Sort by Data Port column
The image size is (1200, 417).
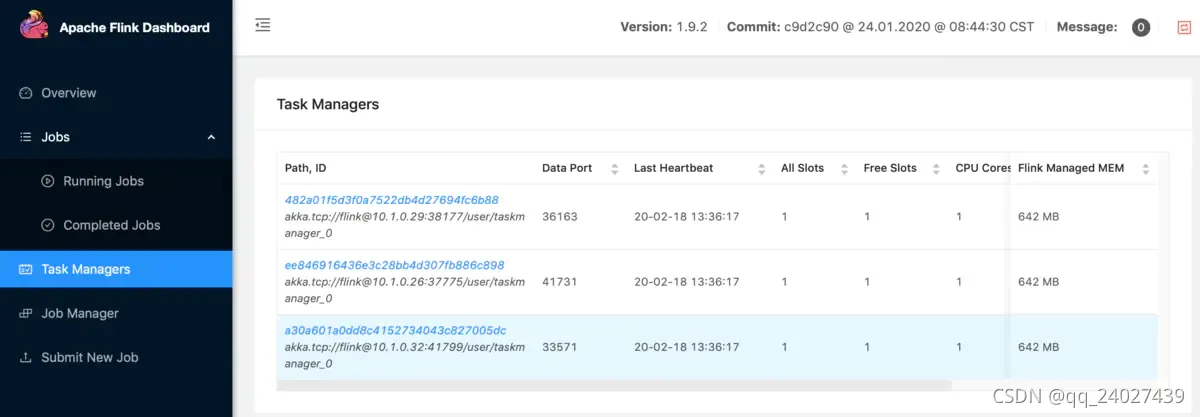click(614, 168)
